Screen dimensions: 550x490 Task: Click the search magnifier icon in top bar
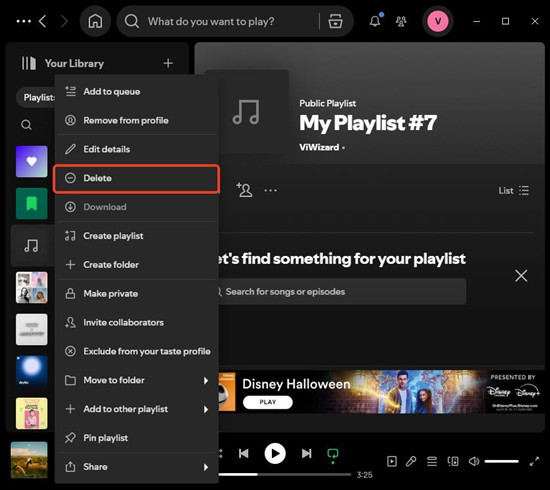pyautogui.click(x=132, y=21)
